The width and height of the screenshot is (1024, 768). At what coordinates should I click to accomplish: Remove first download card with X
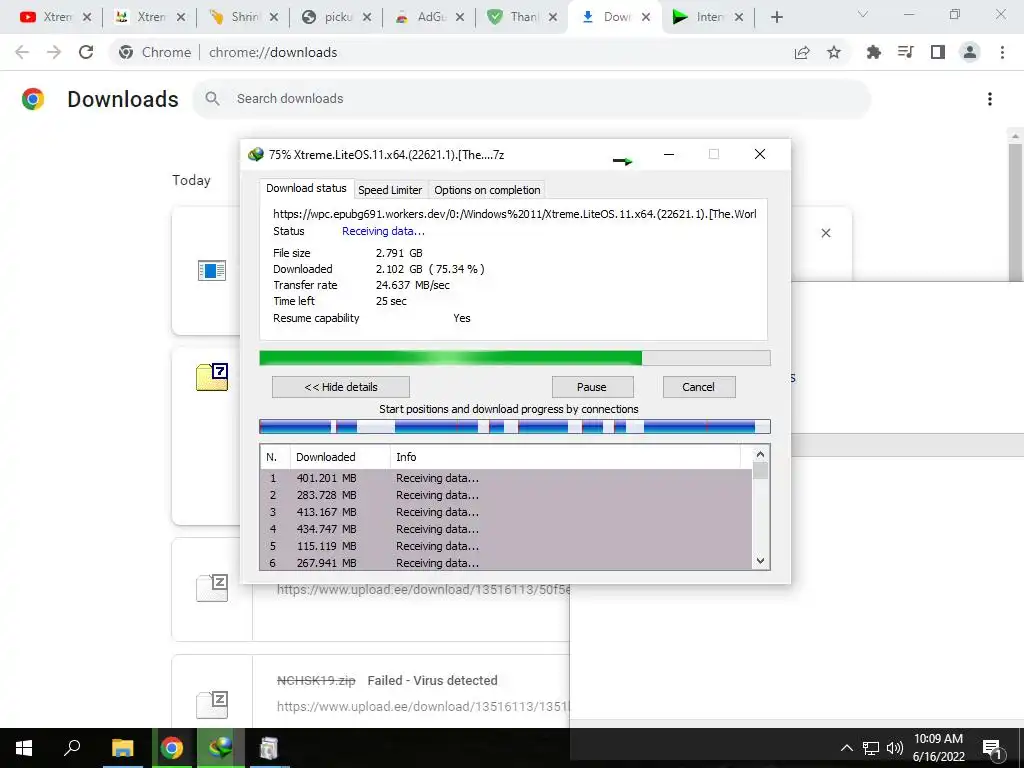(x=826, y=233)
